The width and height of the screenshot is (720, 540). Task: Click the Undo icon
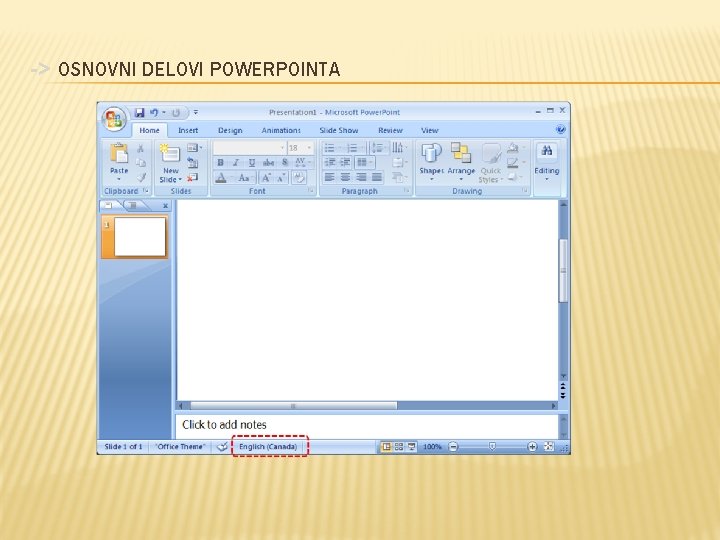(154, 112)
